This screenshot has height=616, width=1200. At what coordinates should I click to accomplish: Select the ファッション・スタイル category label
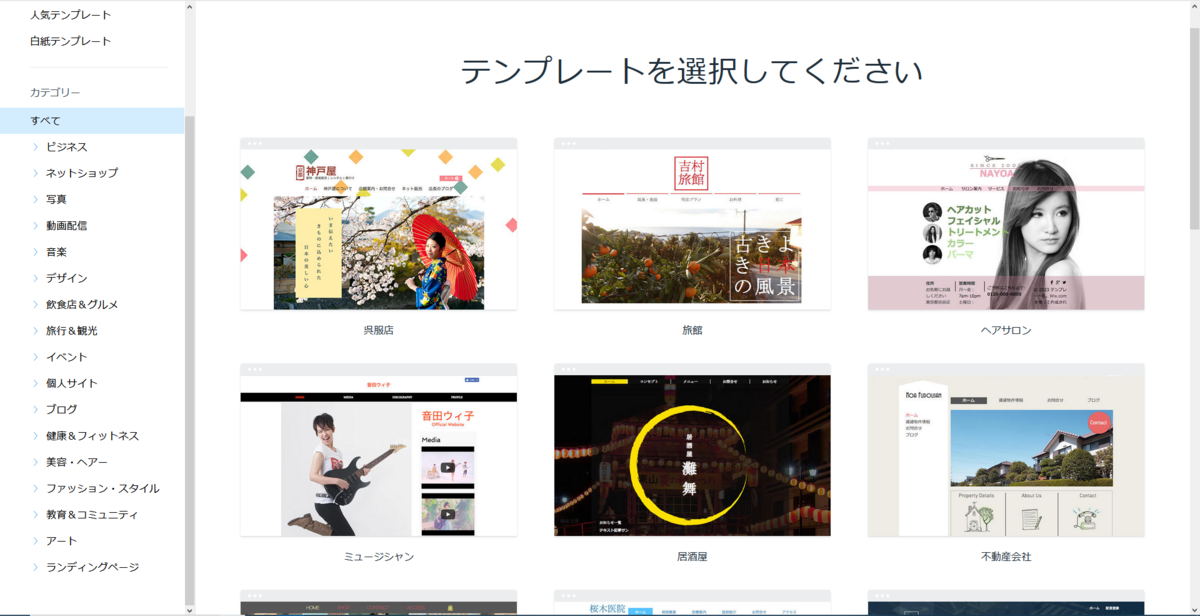(102, 488)
